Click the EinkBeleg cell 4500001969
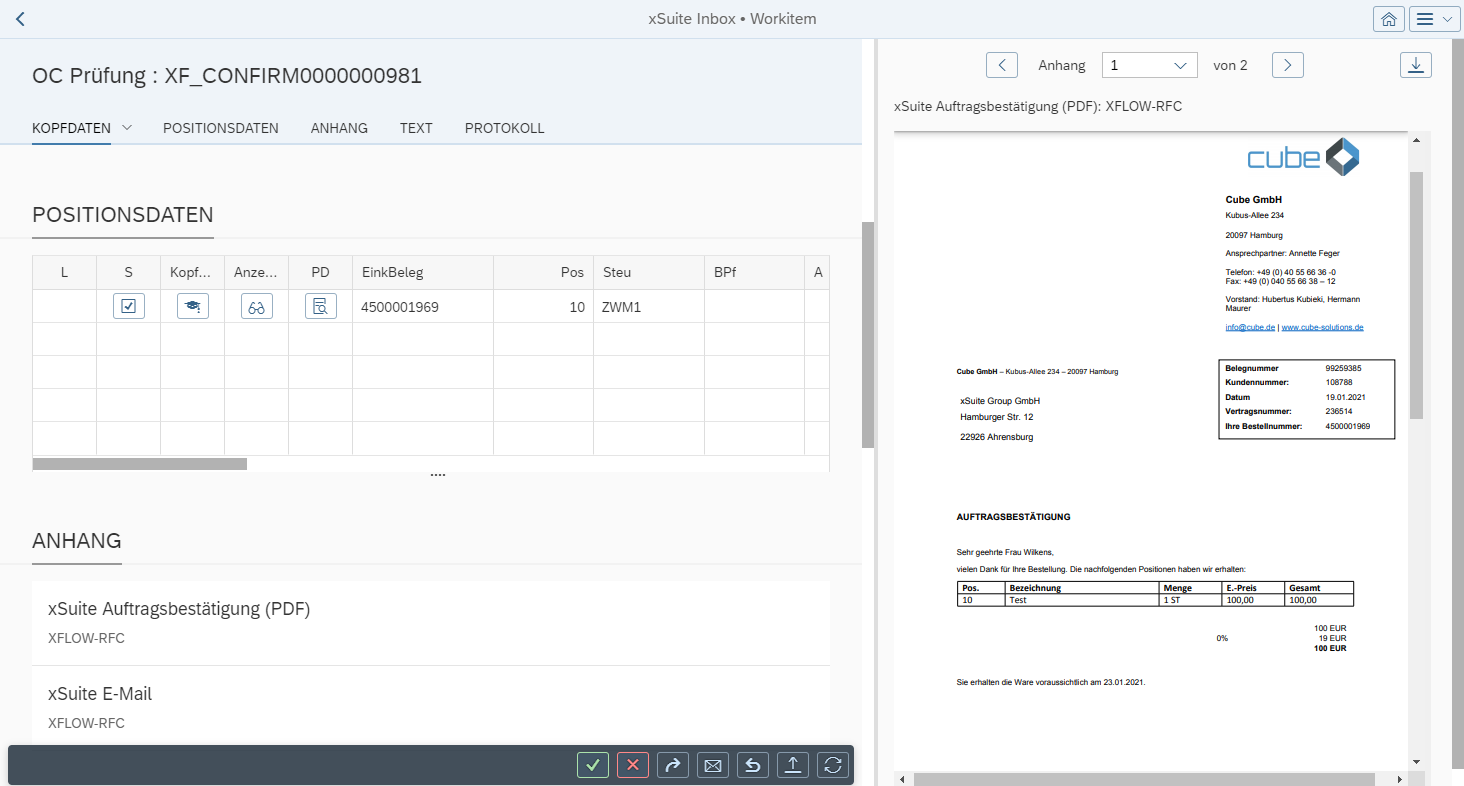1464x786 pixels. pyautogui.click(x=400, y=307)
